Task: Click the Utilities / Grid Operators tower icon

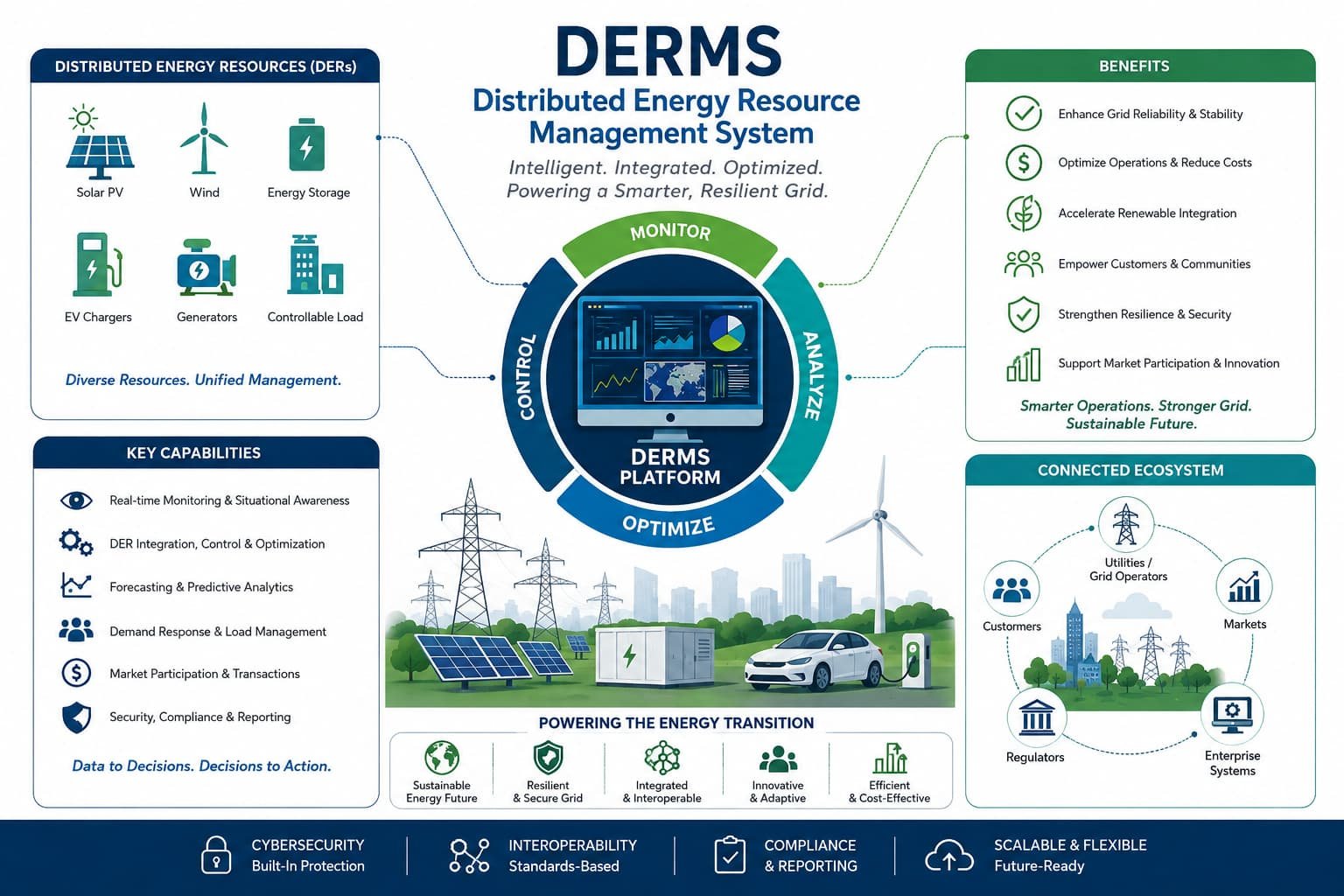Action: 1125,524
